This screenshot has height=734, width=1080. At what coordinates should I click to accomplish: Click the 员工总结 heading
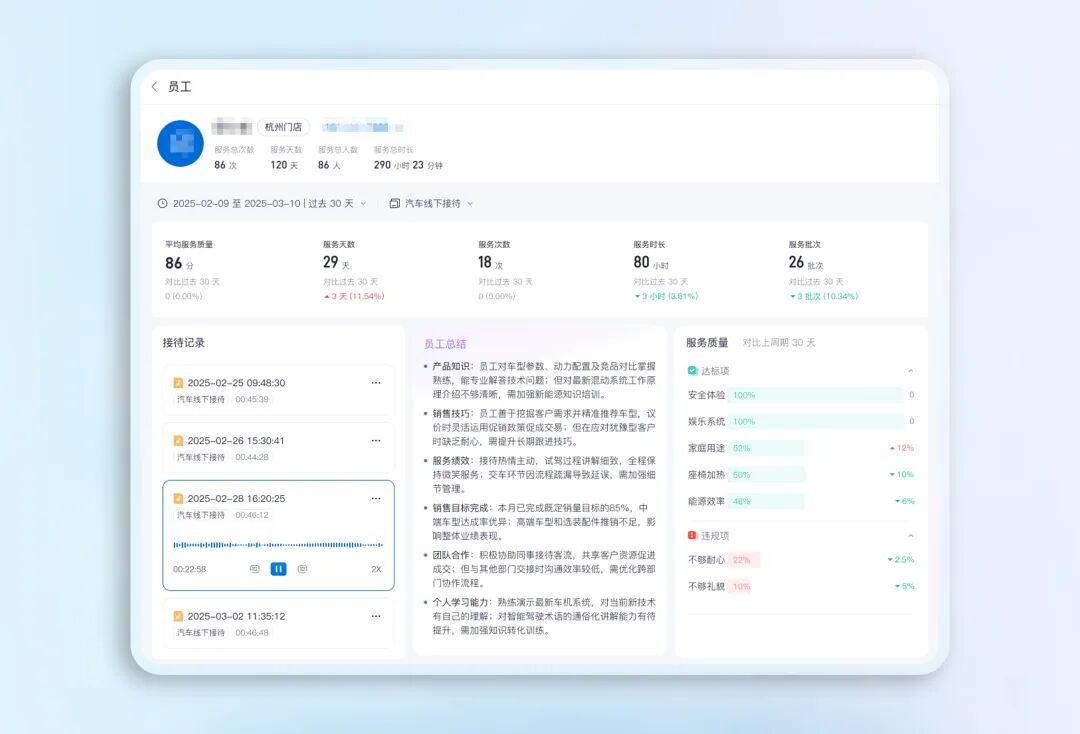[x=445, y=344]
